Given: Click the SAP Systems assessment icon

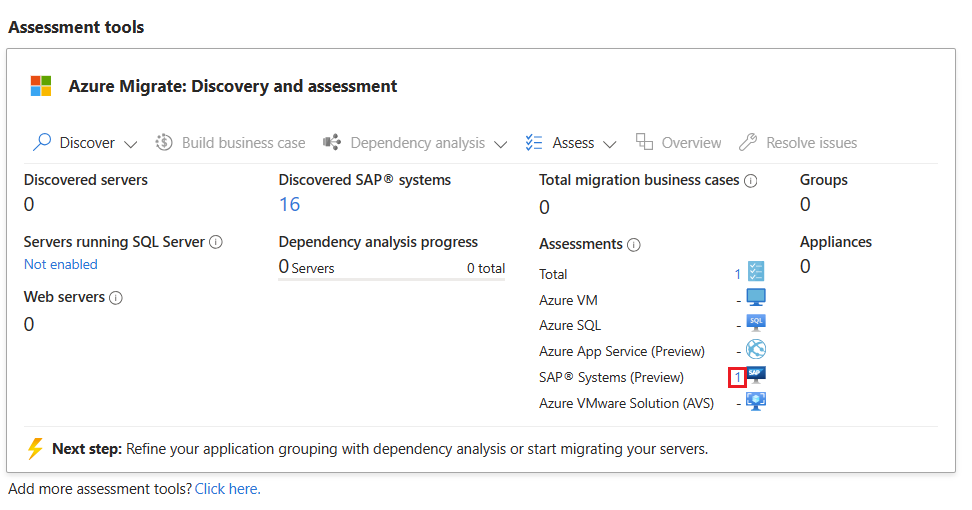Looking at the screenshot, I should point(756,376).
